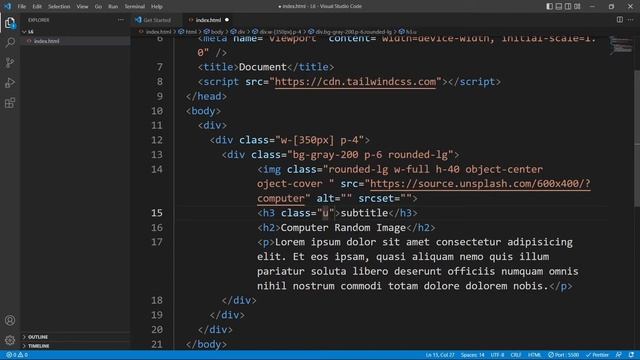
Task: Open errors and warnings status indicator
Action: point(17,355)
